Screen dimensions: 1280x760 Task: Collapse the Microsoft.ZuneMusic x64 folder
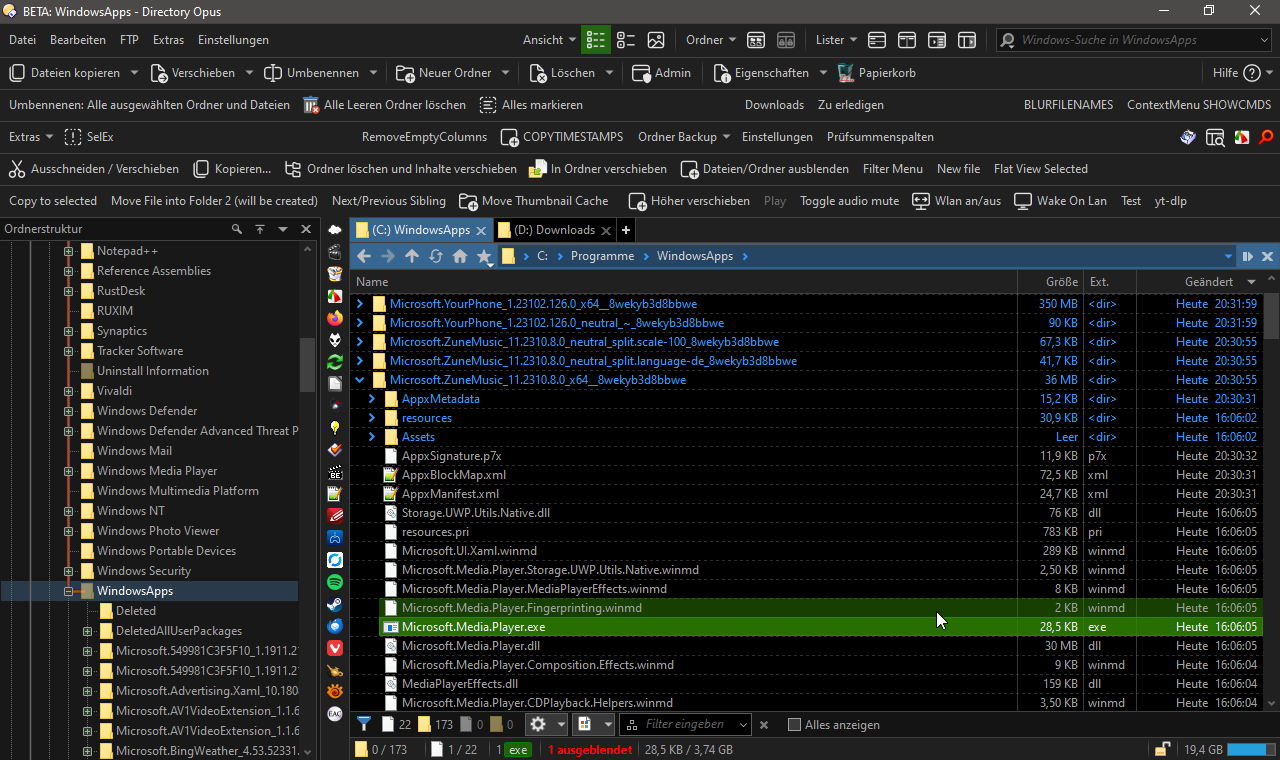360,380
